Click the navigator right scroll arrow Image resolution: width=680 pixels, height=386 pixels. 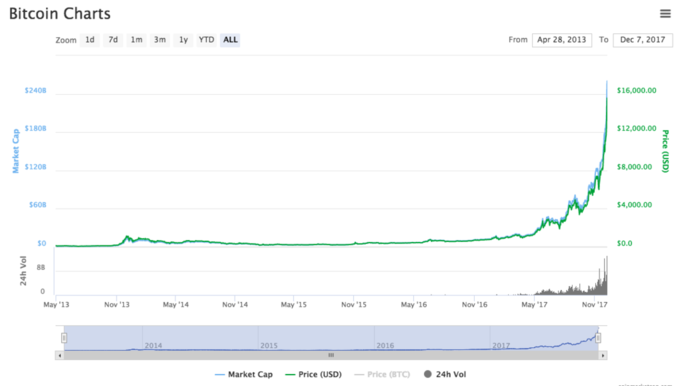click(x=603, y=356)
